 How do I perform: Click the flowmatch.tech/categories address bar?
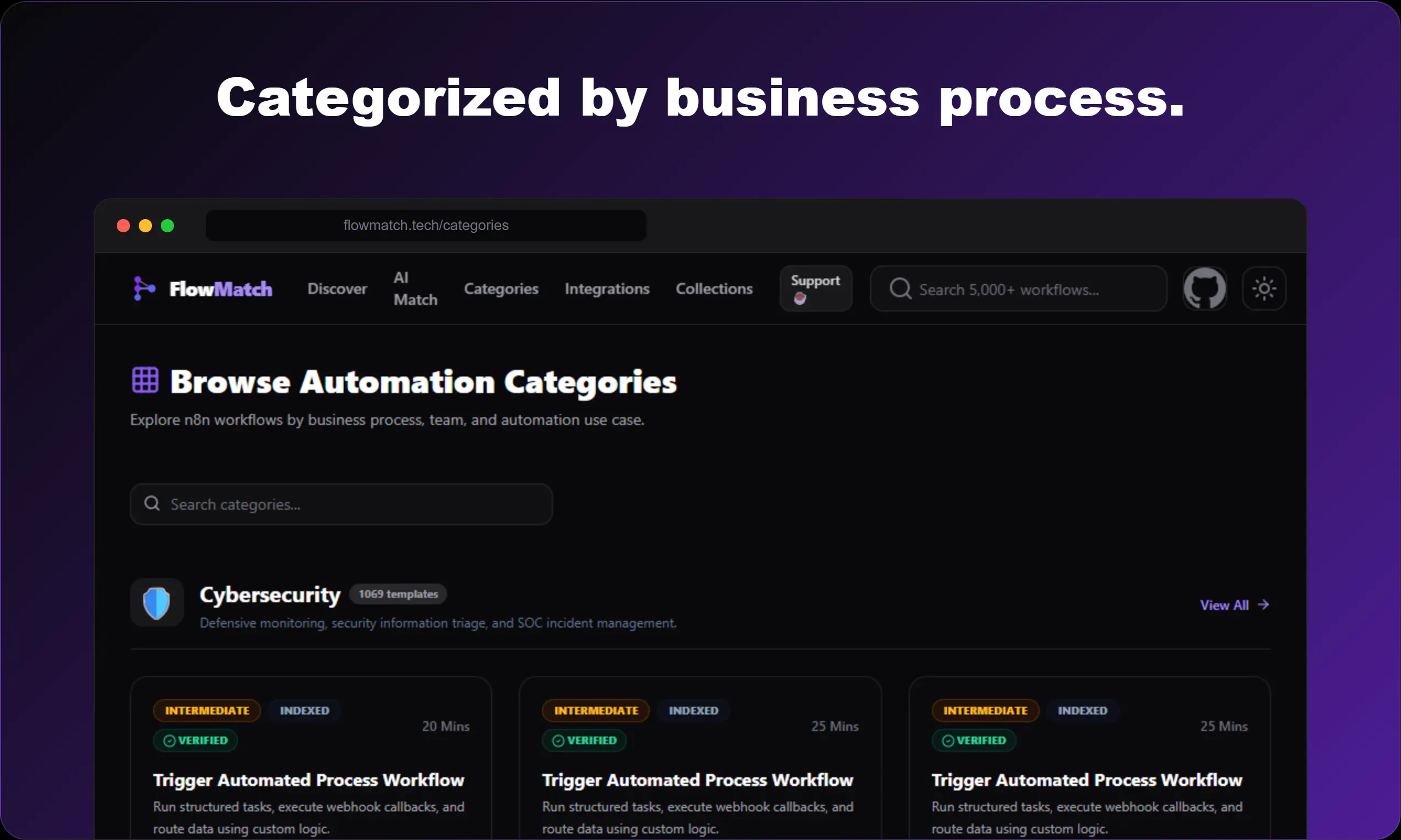point(426,225)
